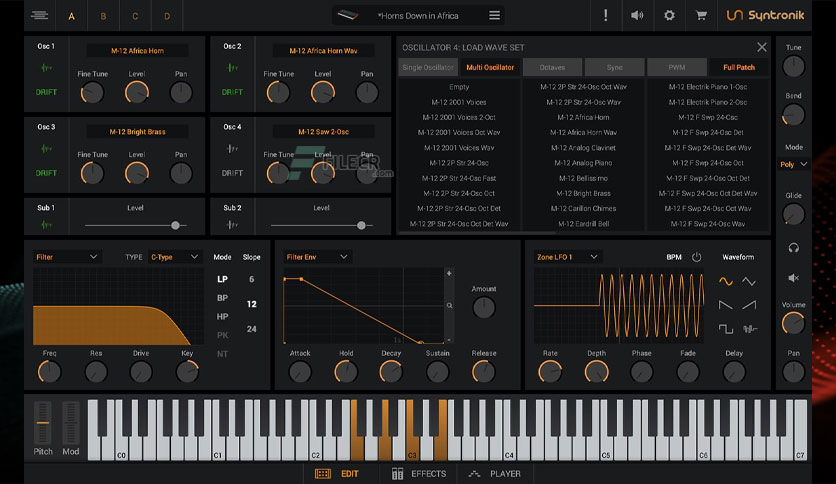Toggle the BPM sync power button

(696, 257)
